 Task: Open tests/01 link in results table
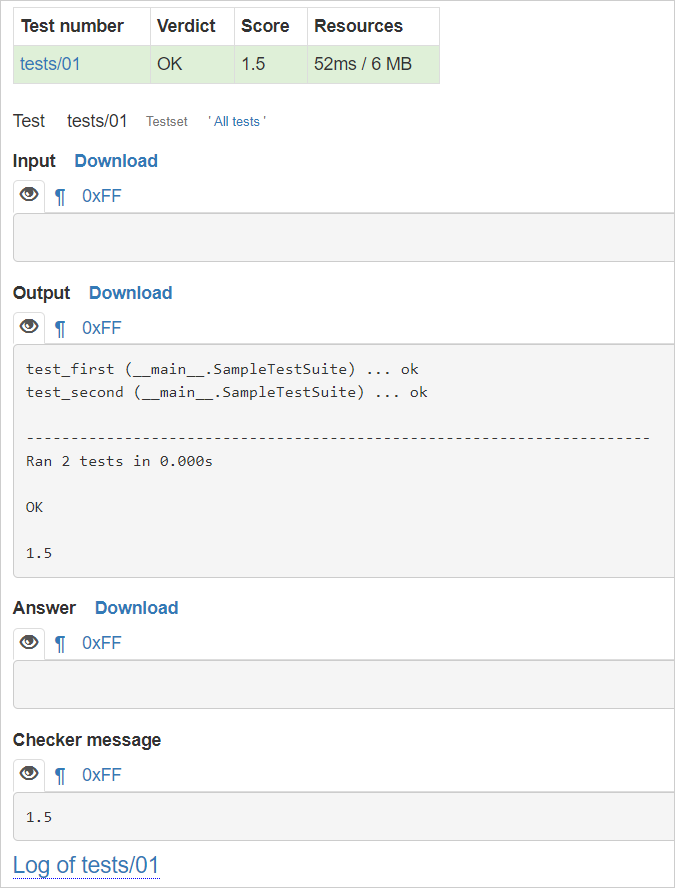[50, 64]
